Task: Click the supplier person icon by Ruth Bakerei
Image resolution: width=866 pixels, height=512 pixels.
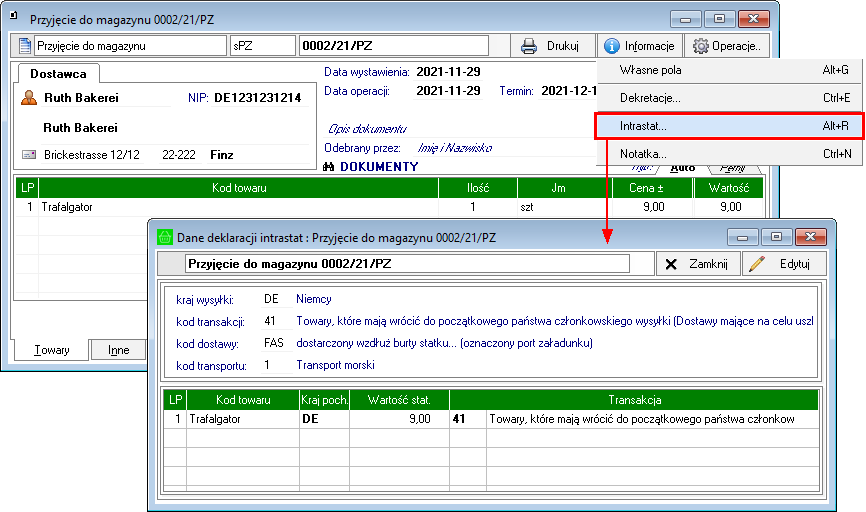Action: tap(30, 98)
